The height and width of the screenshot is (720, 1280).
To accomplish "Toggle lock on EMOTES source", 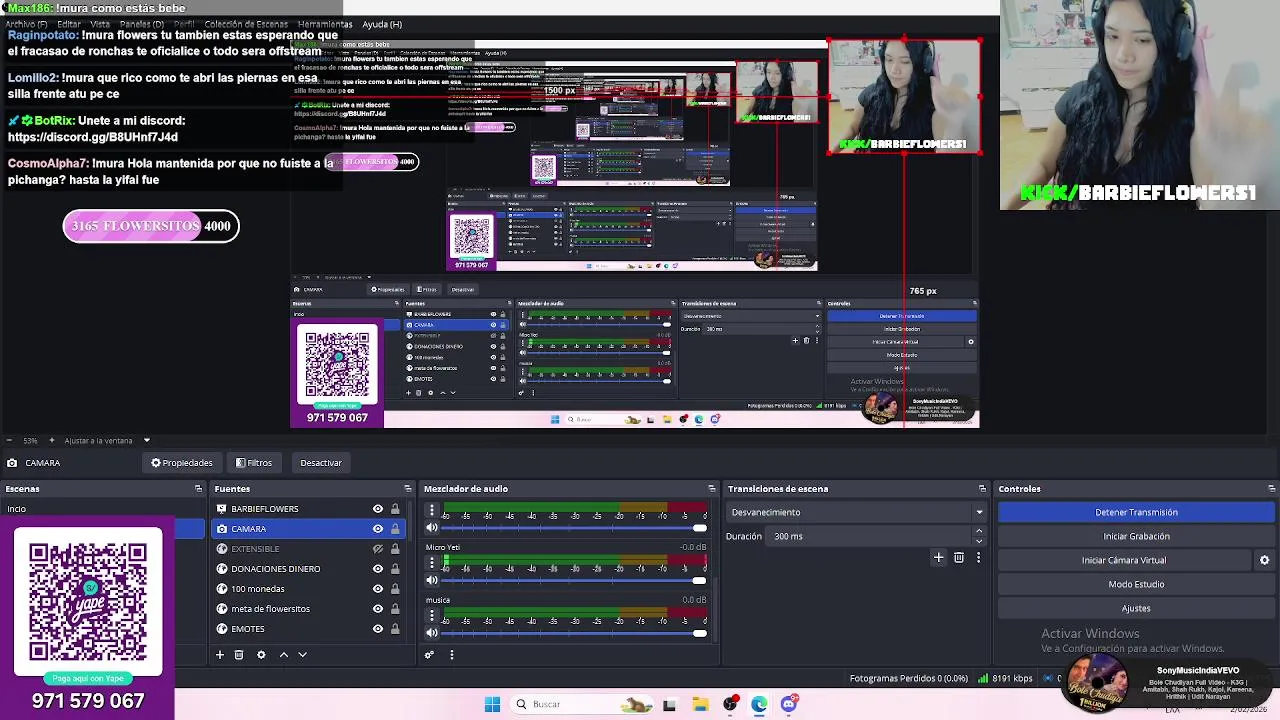I will point(395,629).
